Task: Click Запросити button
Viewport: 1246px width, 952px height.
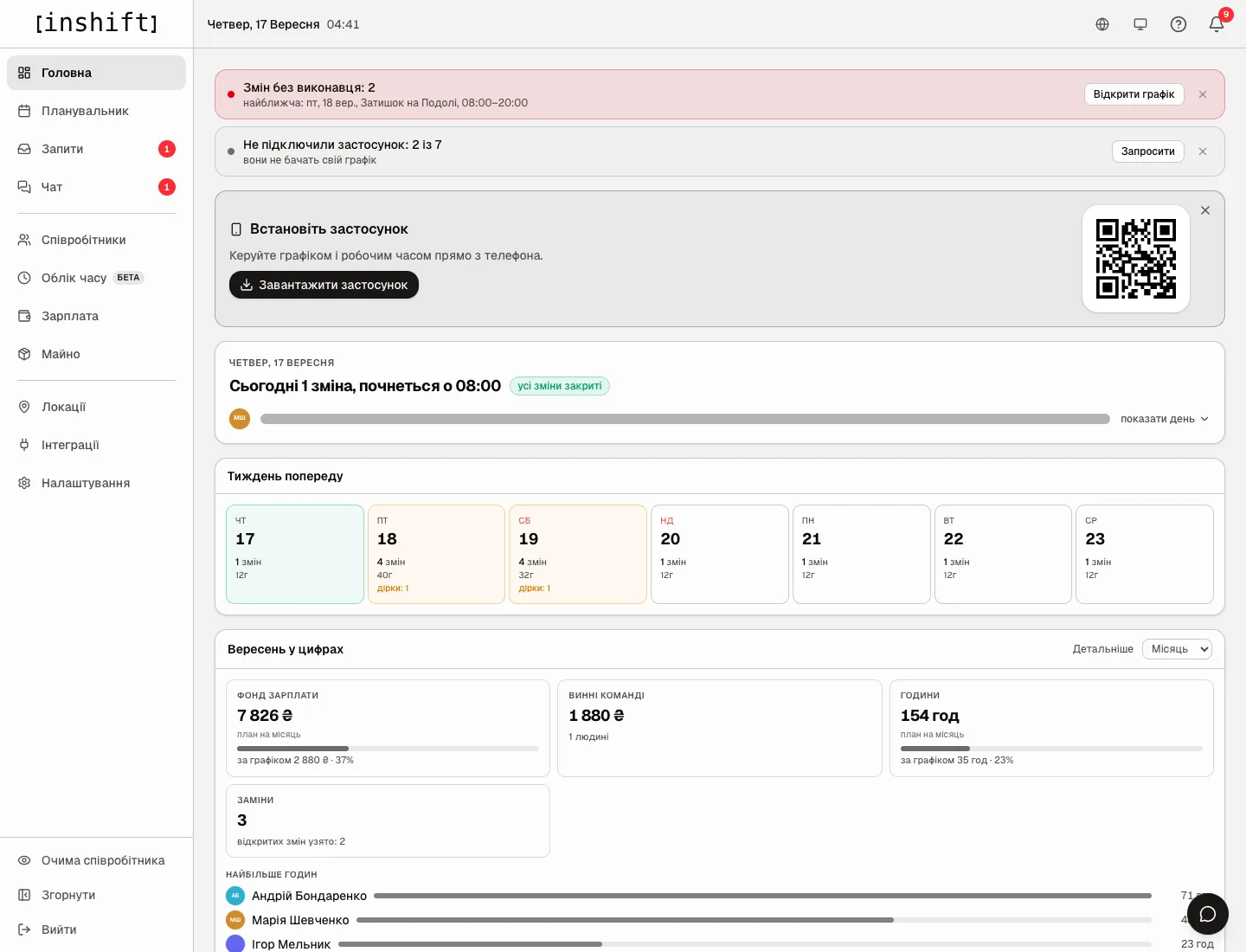Action: click(x=1147, y=151)
